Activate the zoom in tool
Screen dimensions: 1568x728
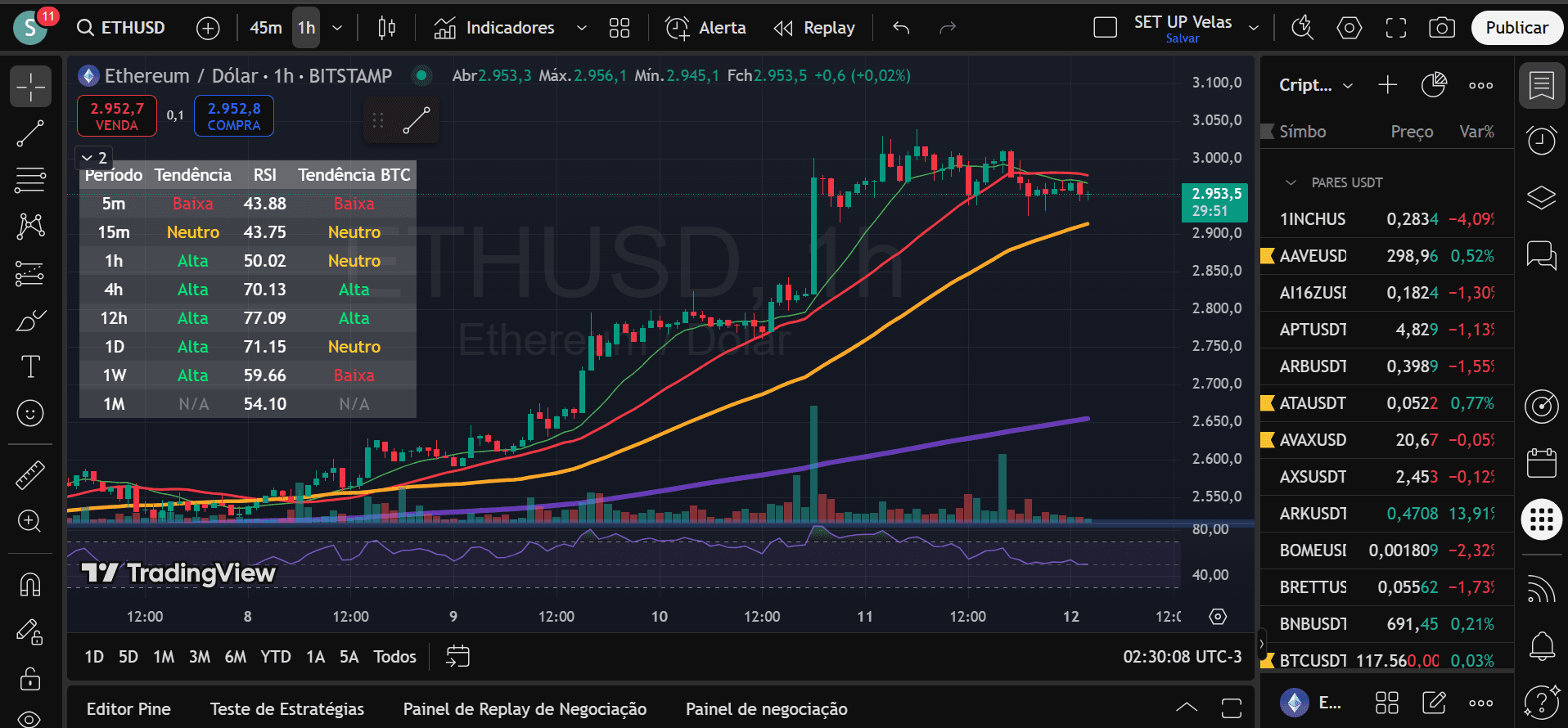pos(31,522)
